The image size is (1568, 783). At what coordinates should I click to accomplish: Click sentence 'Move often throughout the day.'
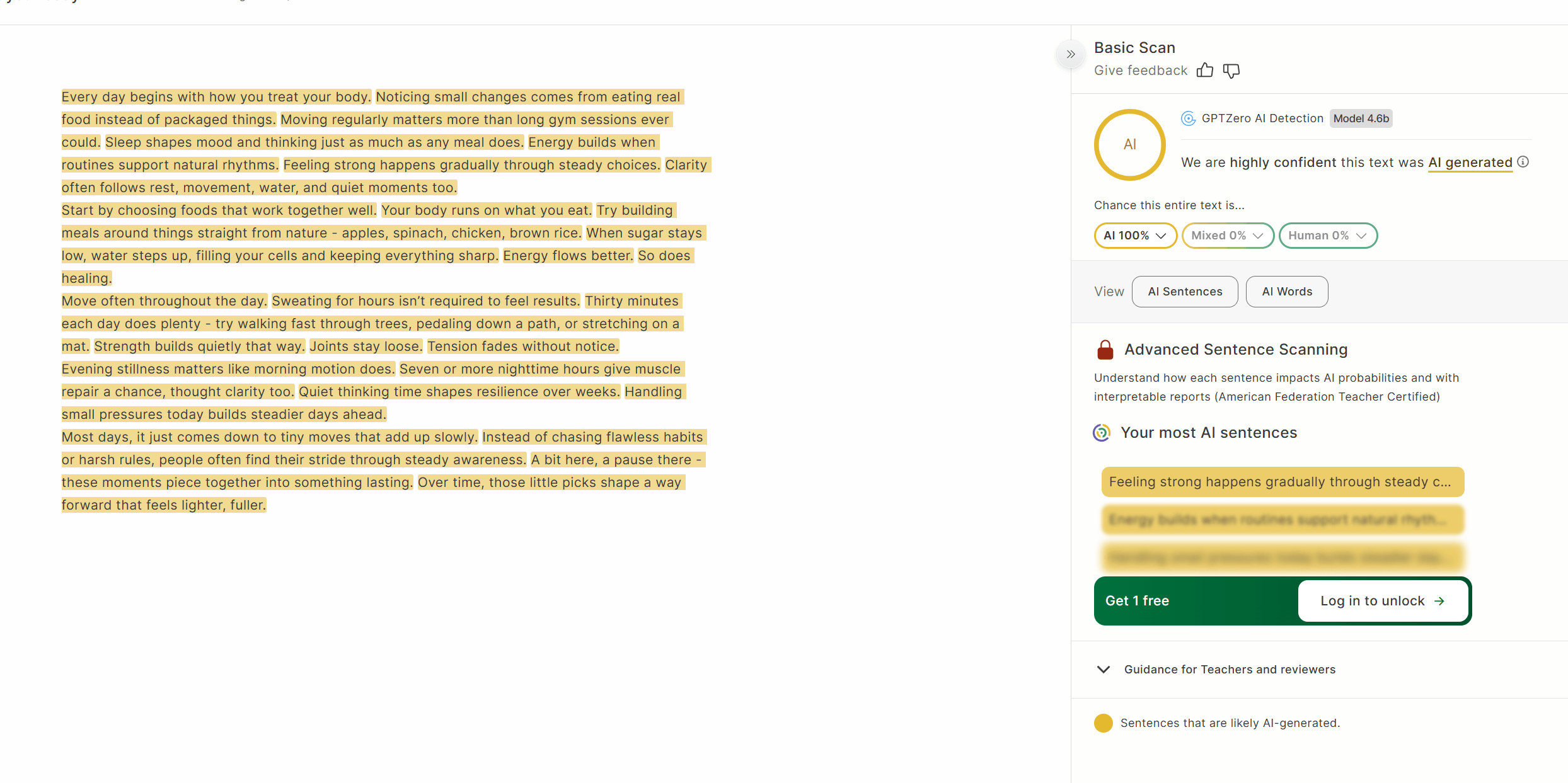[164, 301]
